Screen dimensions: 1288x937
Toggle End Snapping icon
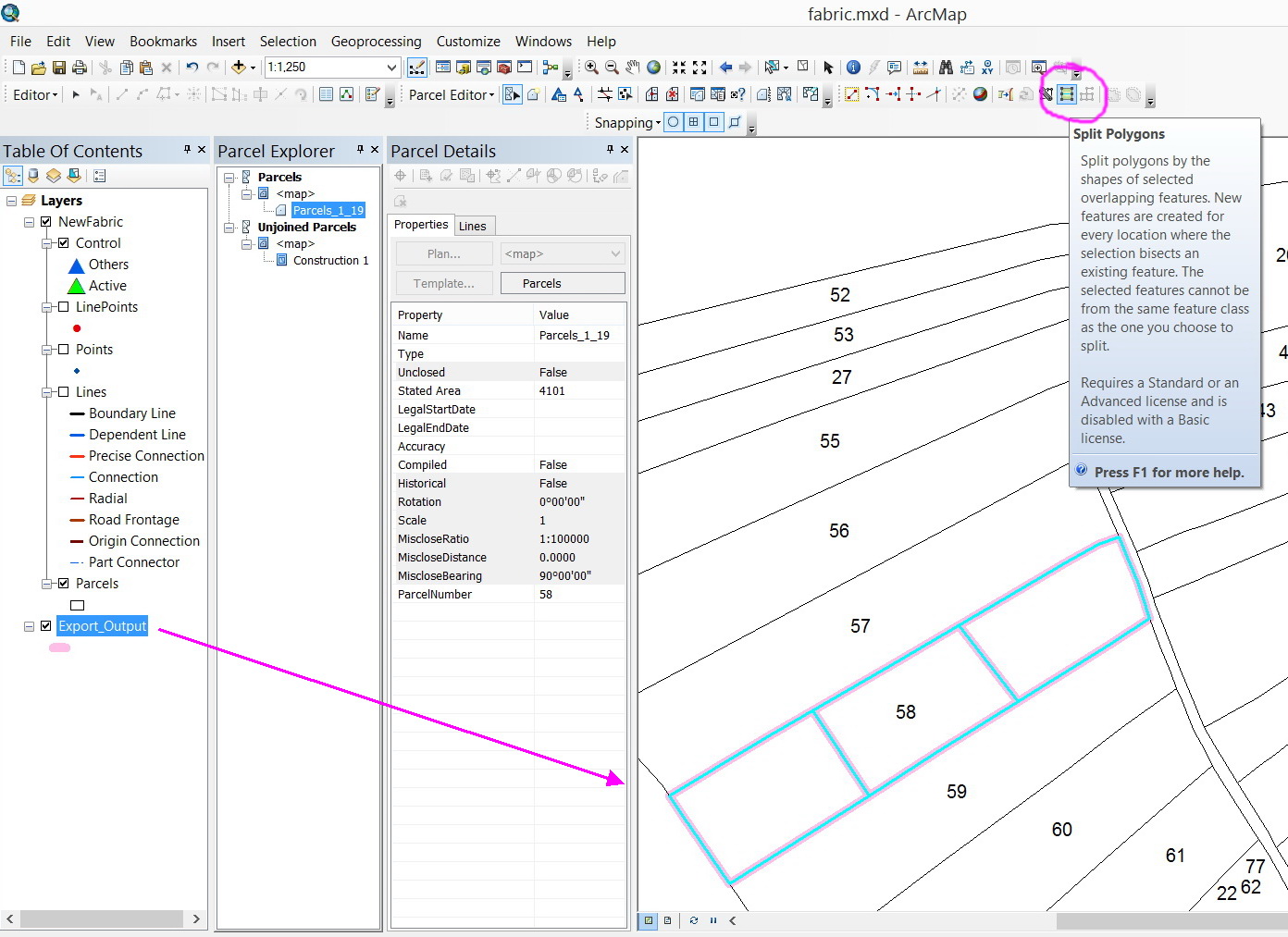[x=694, y=122]
